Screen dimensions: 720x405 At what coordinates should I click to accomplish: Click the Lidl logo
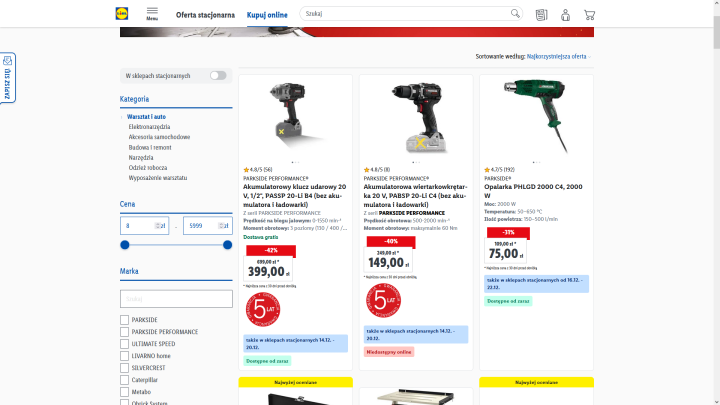[122, 14]
